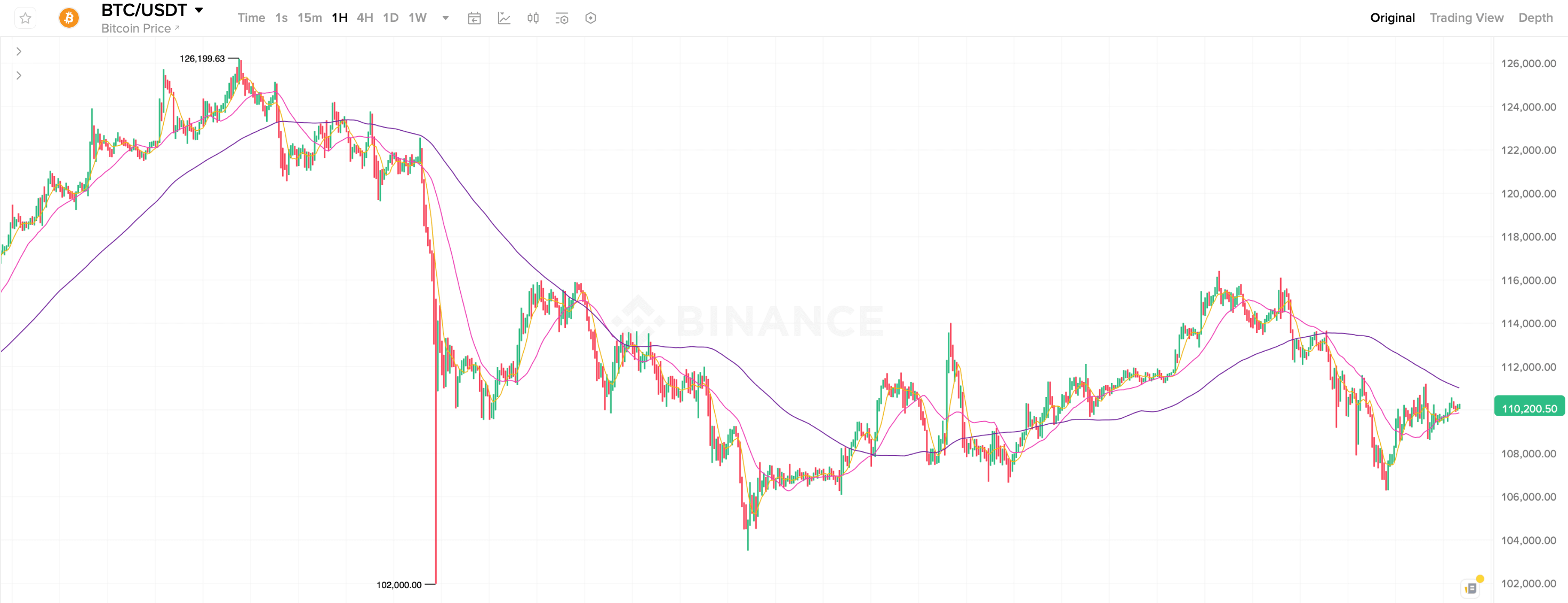Choose the 1W timeframe
Screen dimensions: 1568x603
click(x=417, y=18)
